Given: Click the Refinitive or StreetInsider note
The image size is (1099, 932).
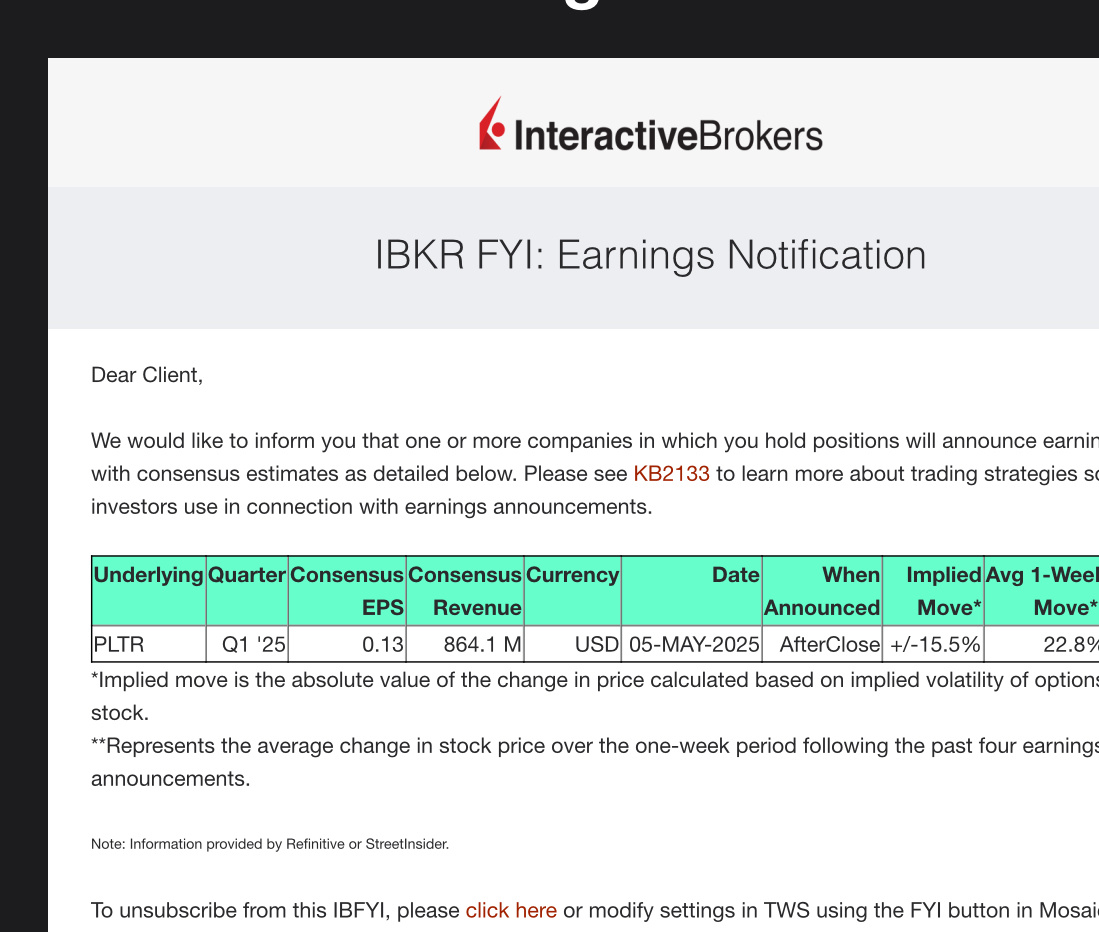Looking at the screenshot, I should pos(270,844).
